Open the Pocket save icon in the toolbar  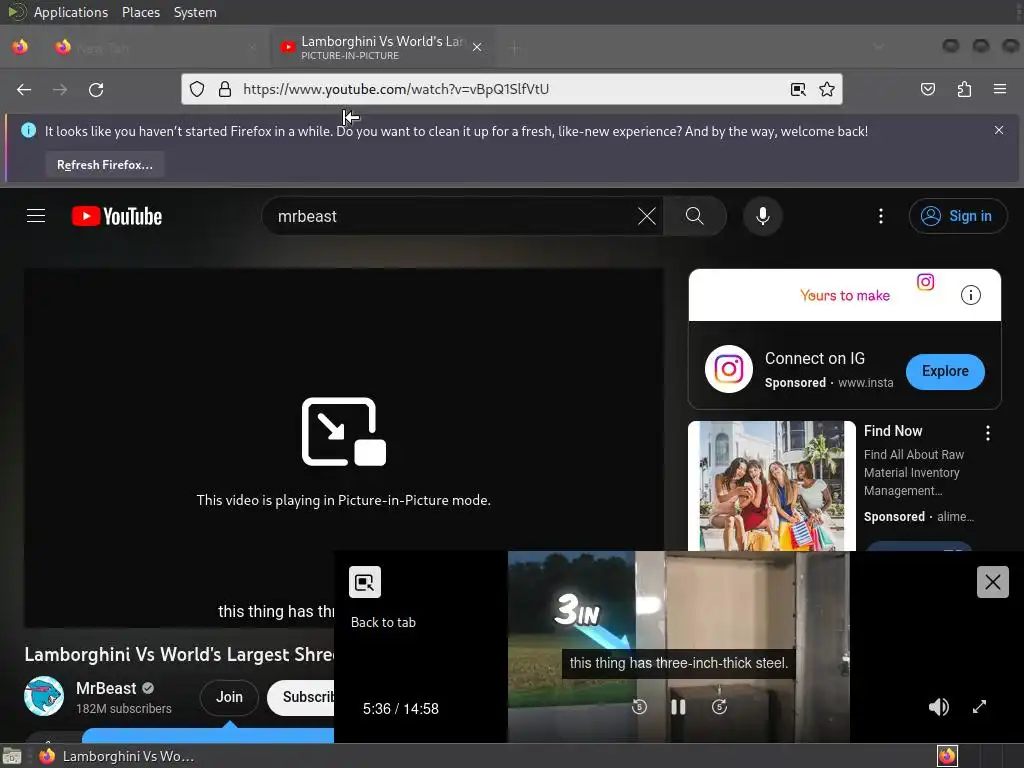click(x=928, y=89)
